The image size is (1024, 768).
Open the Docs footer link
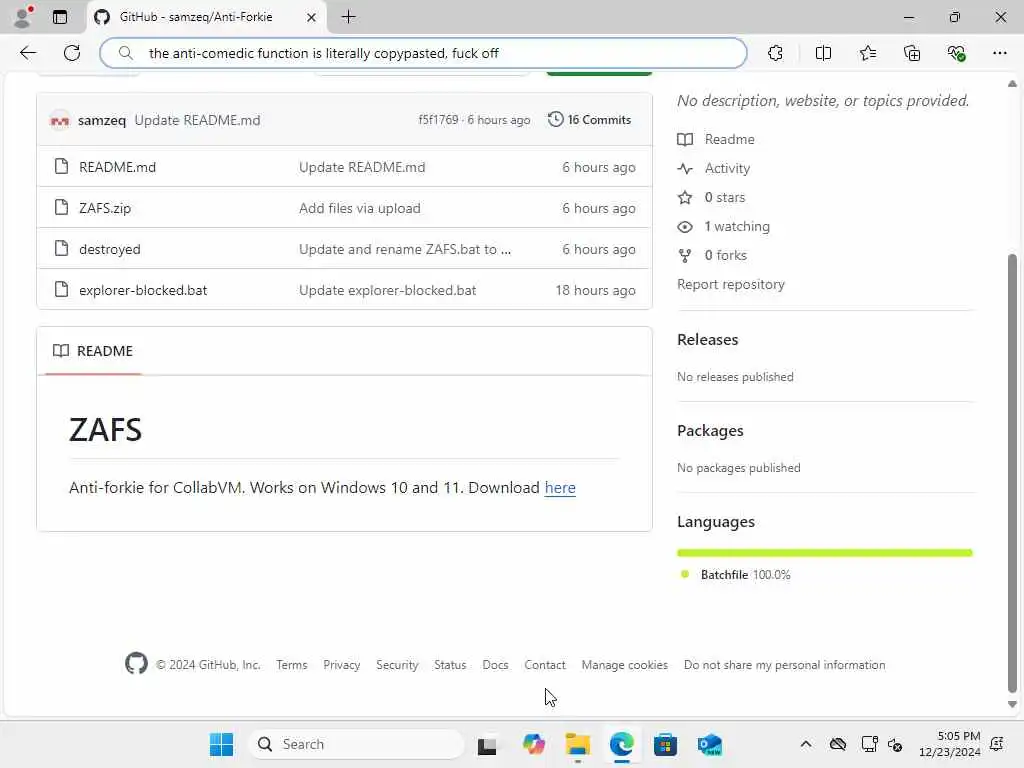coord(495,665)
